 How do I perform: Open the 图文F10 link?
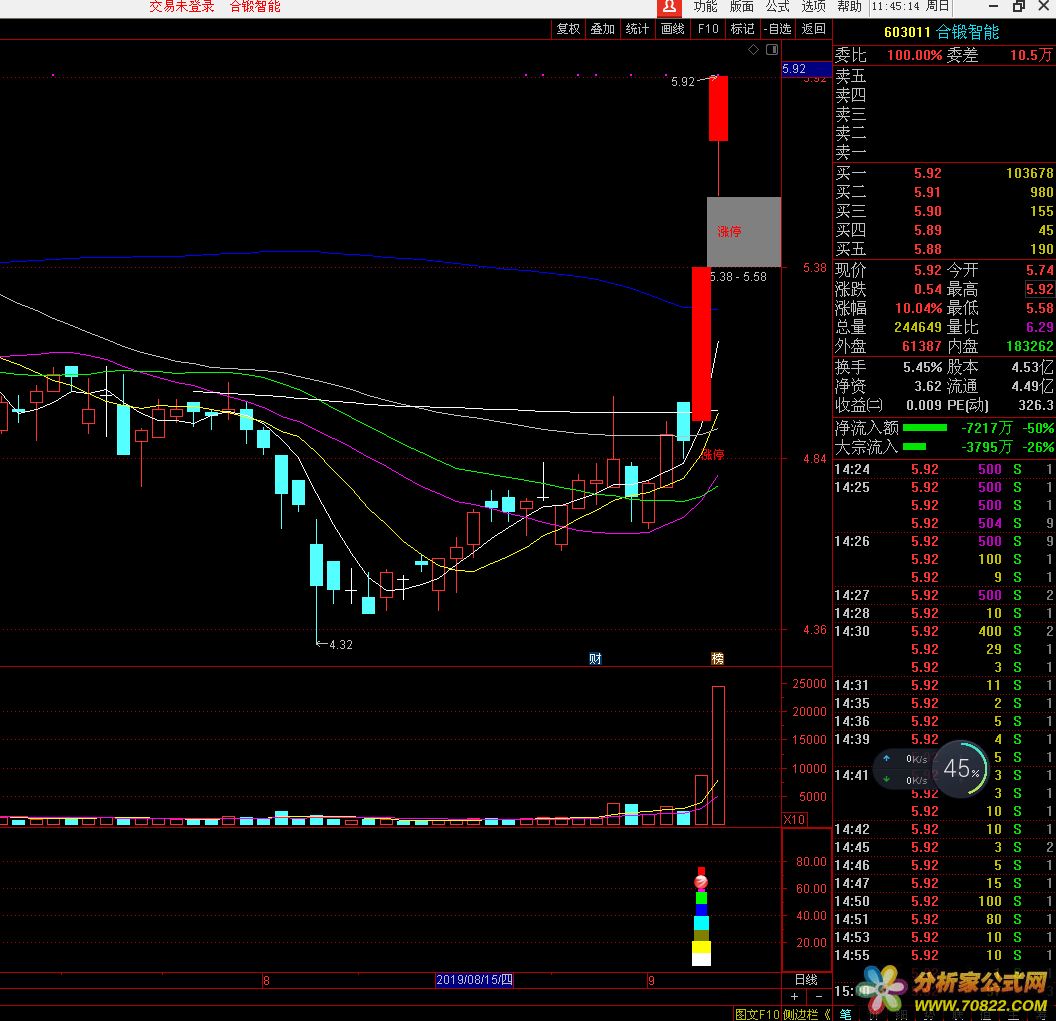click(x=757, y=1014)
